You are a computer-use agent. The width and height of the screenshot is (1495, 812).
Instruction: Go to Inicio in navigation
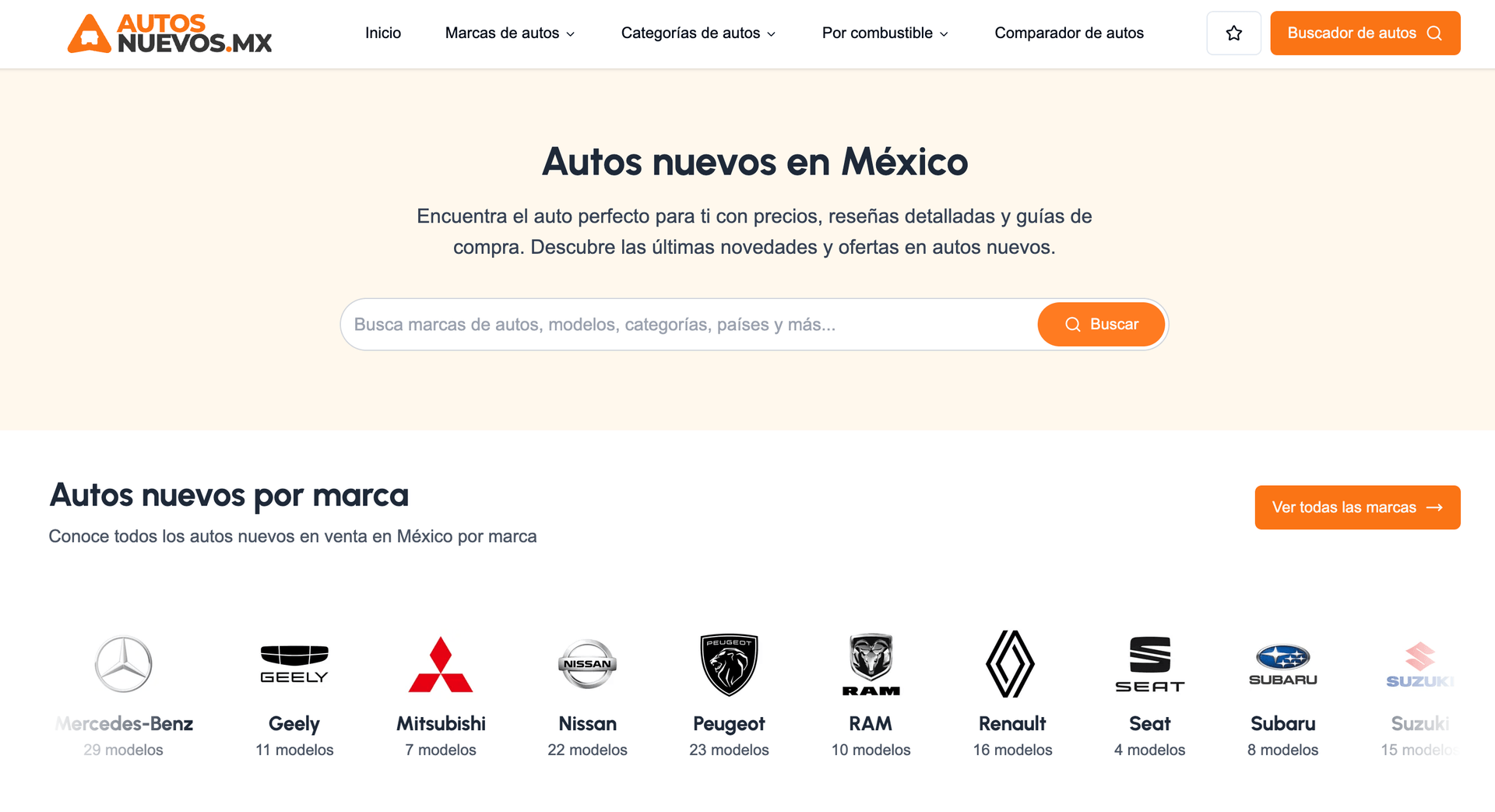point(383,33)
